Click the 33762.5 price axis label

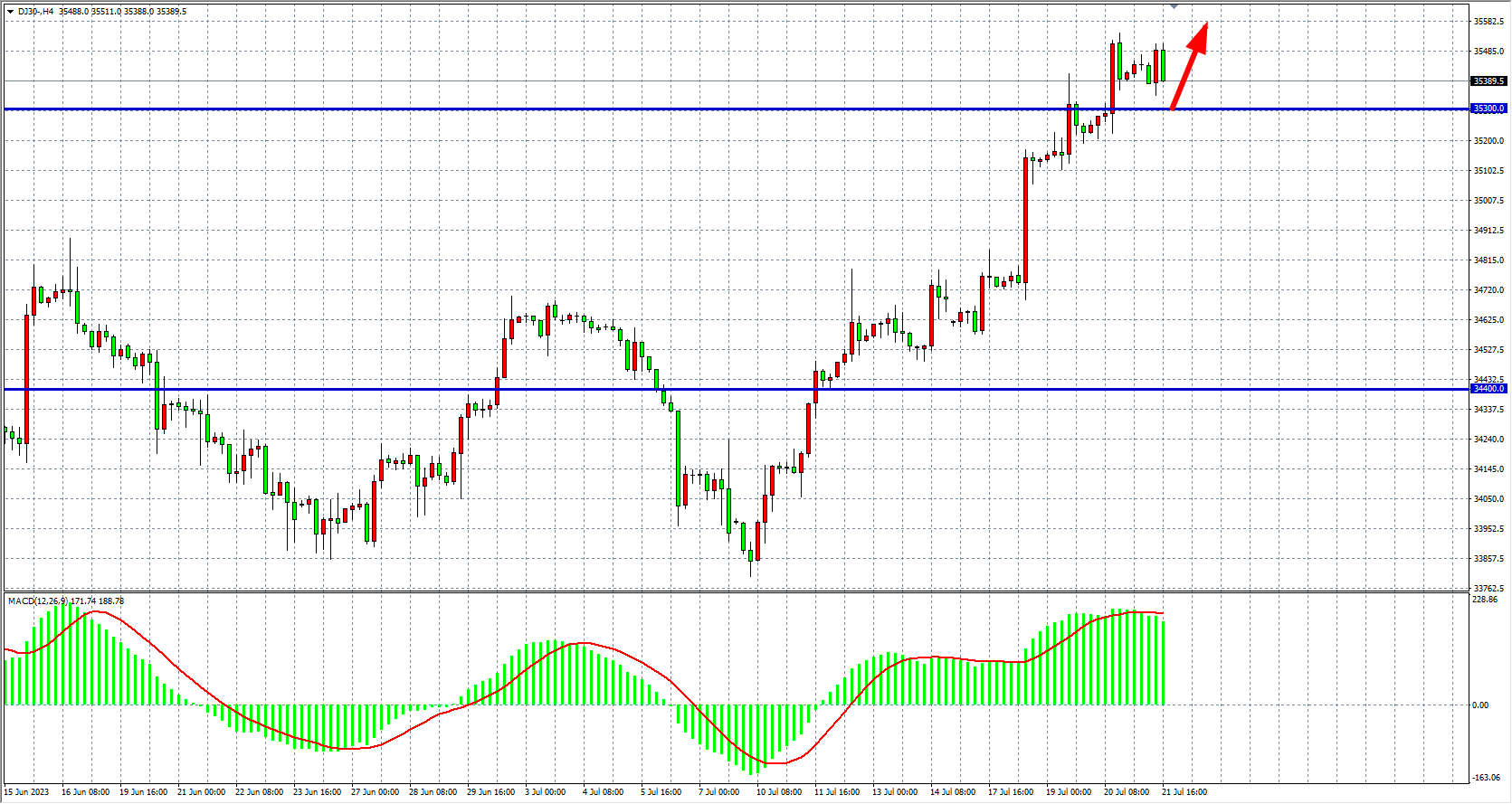pos(1488,589)
